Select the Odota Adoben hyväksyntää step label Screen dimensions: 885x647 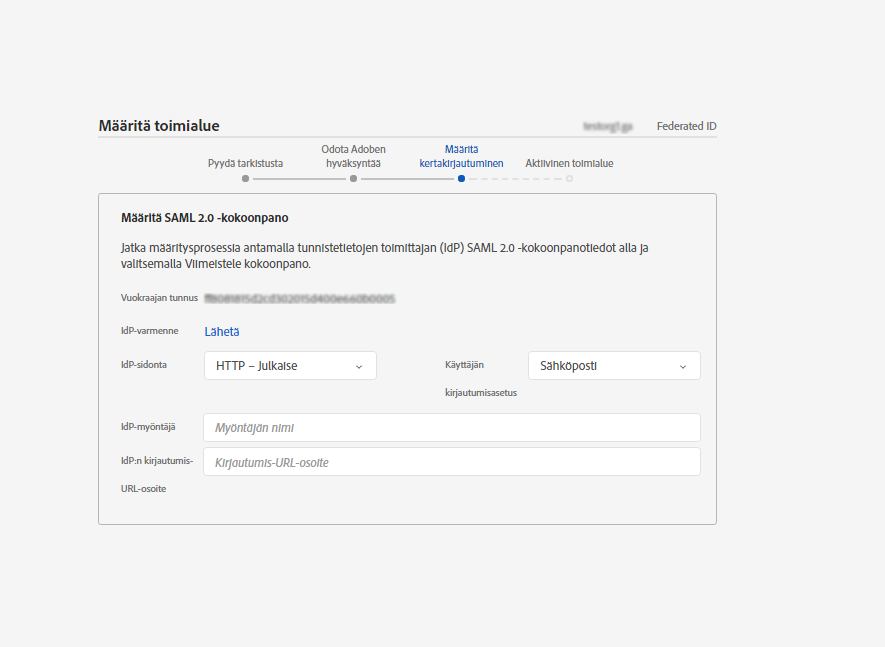pos(353,155)
